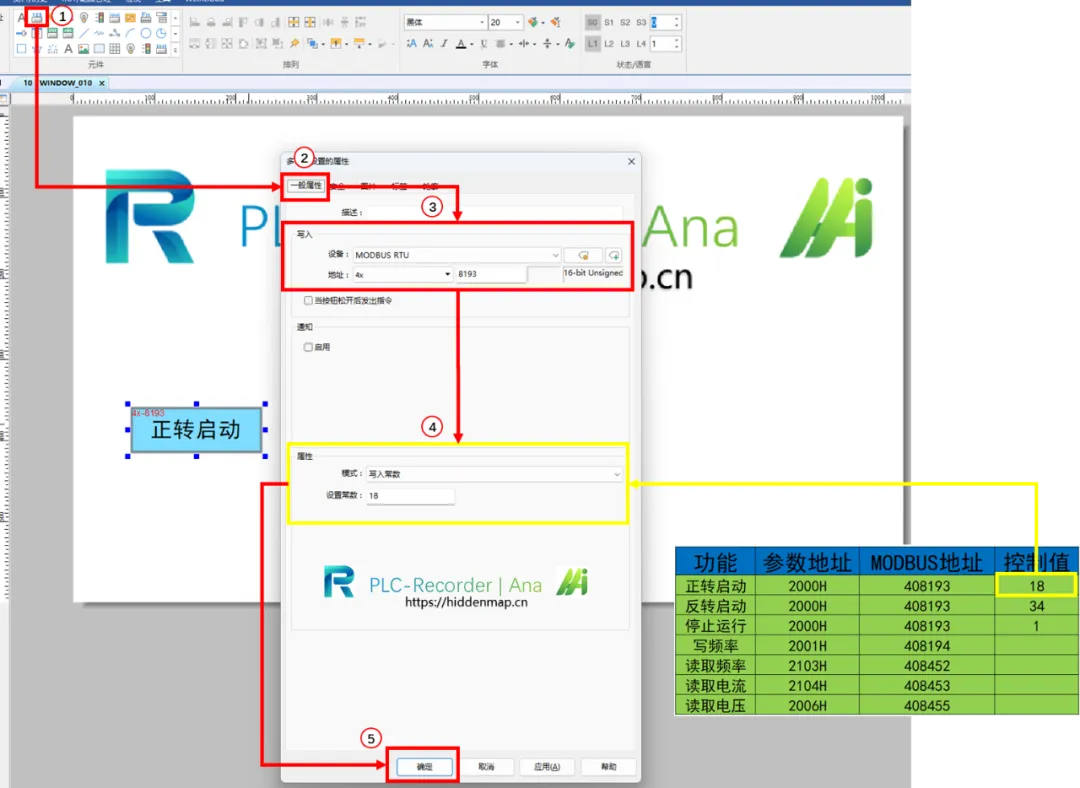Click the add device plus icon
The height and width of the screenshot is (788, 1080).
614,255
